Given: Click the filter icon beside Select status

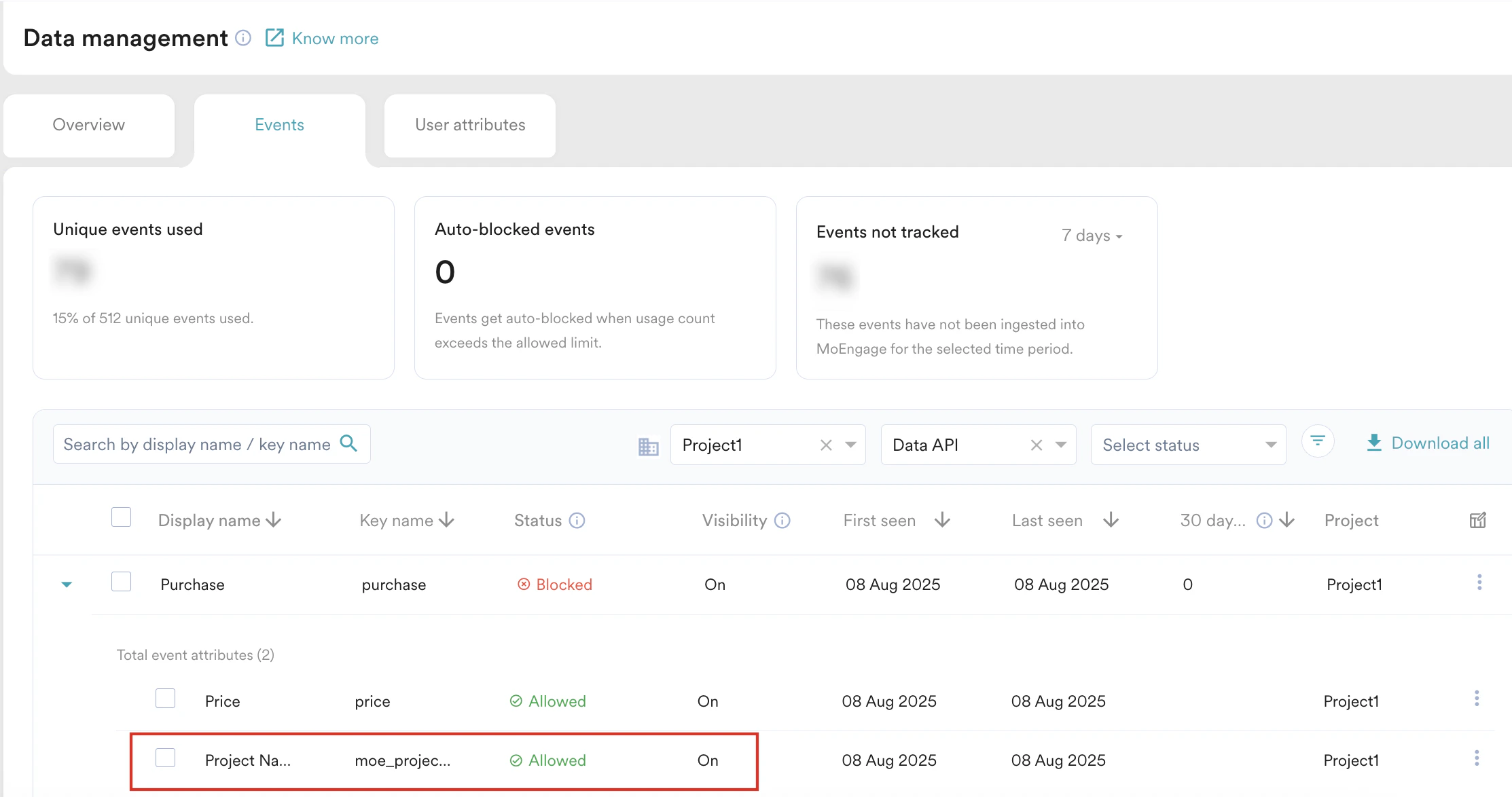Looking at the screenshot, I should [1318, 441].
